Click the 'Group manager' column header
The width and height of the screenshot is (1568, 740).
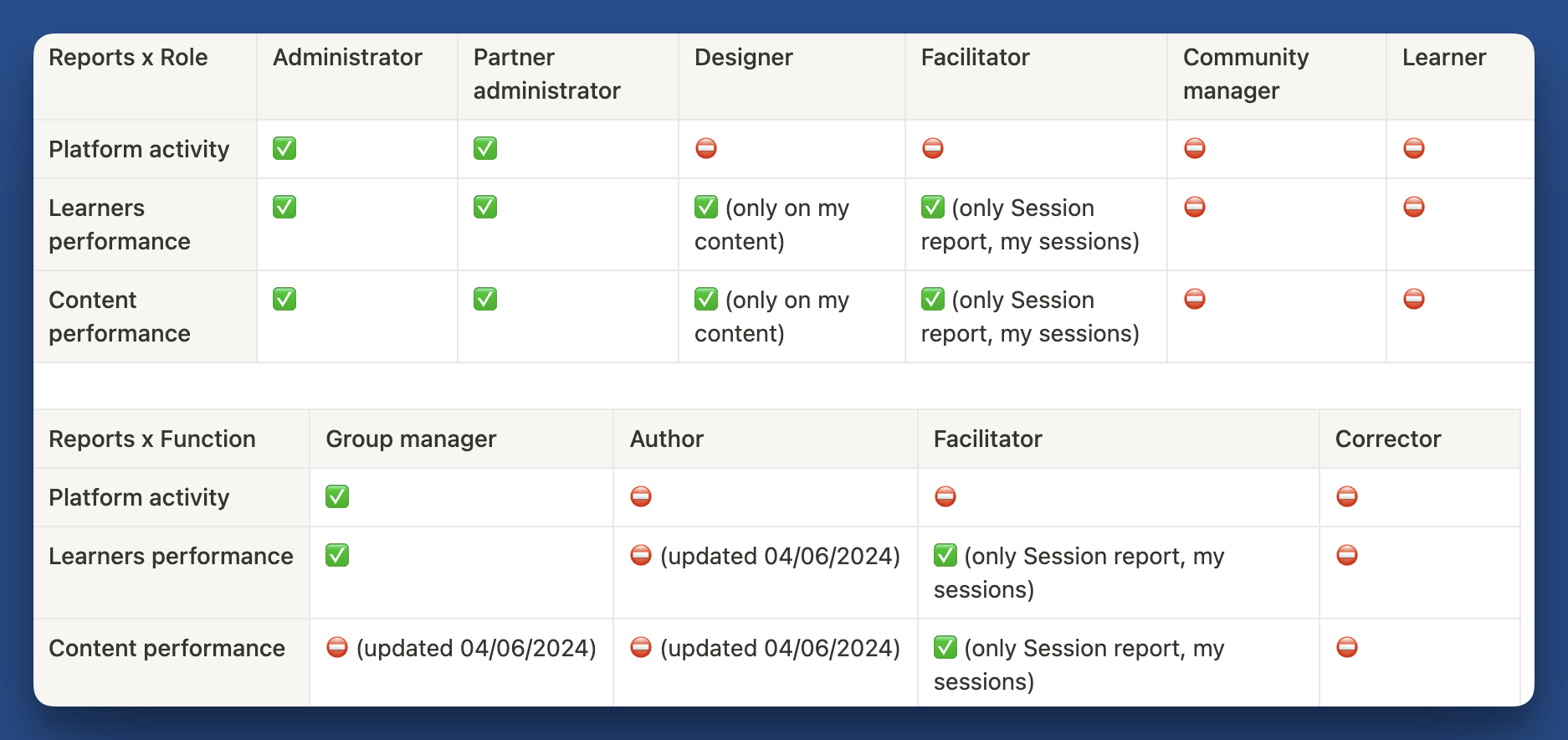[x=411, y=439]
